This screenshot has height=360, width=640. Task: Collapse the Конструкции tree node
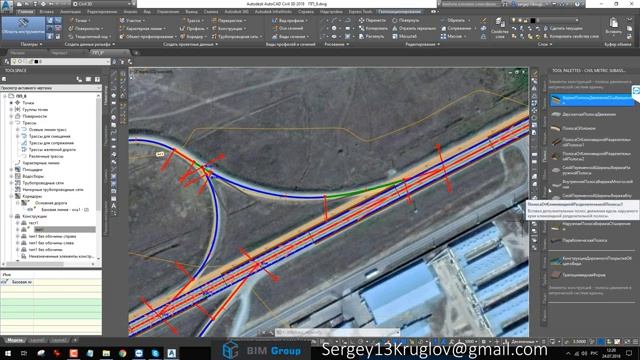click(x=11, y=216)
